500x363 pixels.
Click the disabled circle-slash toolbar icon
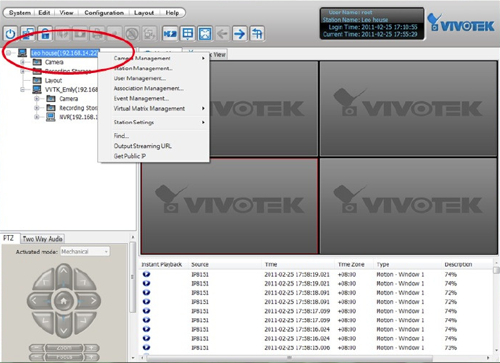[x=132, y=33]
